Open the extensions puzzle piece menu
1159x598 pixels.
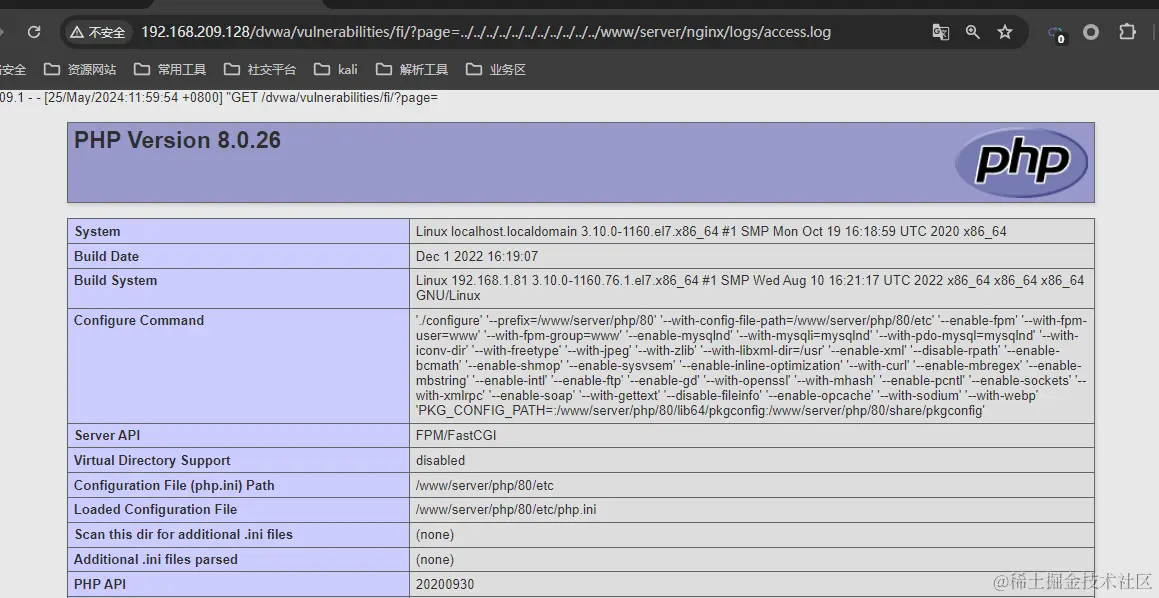coord(1127,32)
